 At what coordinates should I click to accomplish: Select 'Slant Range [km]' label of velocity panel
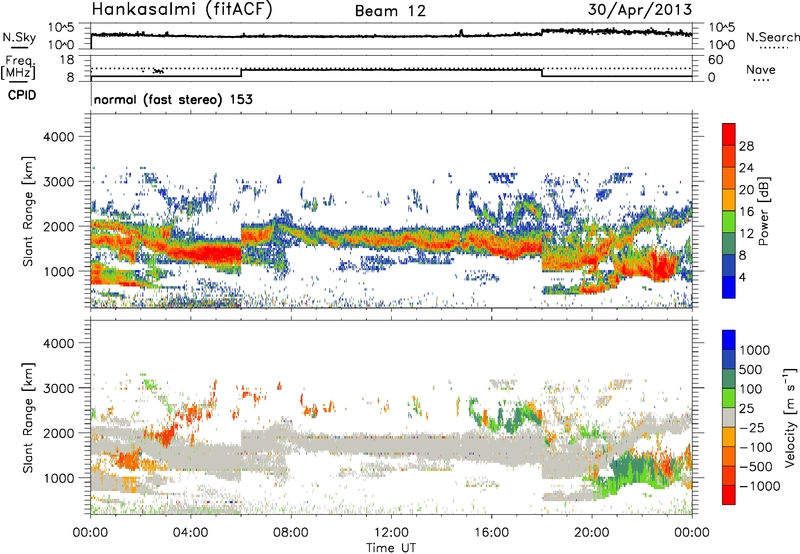[28, 417]
